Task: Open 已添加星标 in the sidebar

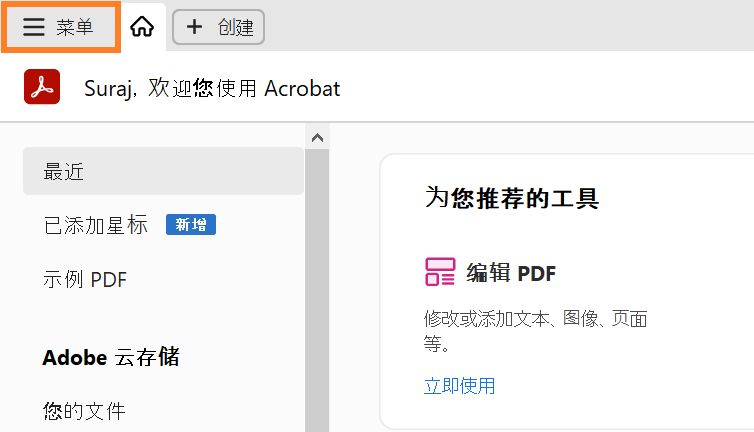Action: 95,225
